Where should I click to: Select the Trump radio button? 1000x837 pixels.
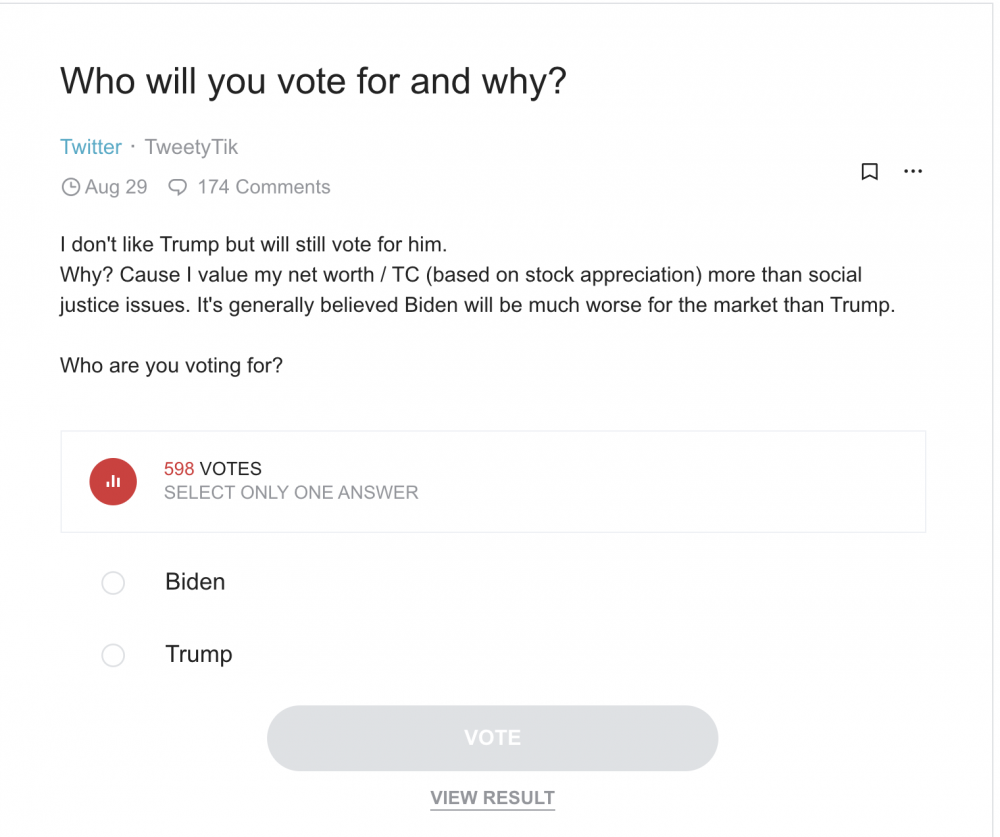tap(113, 655)
